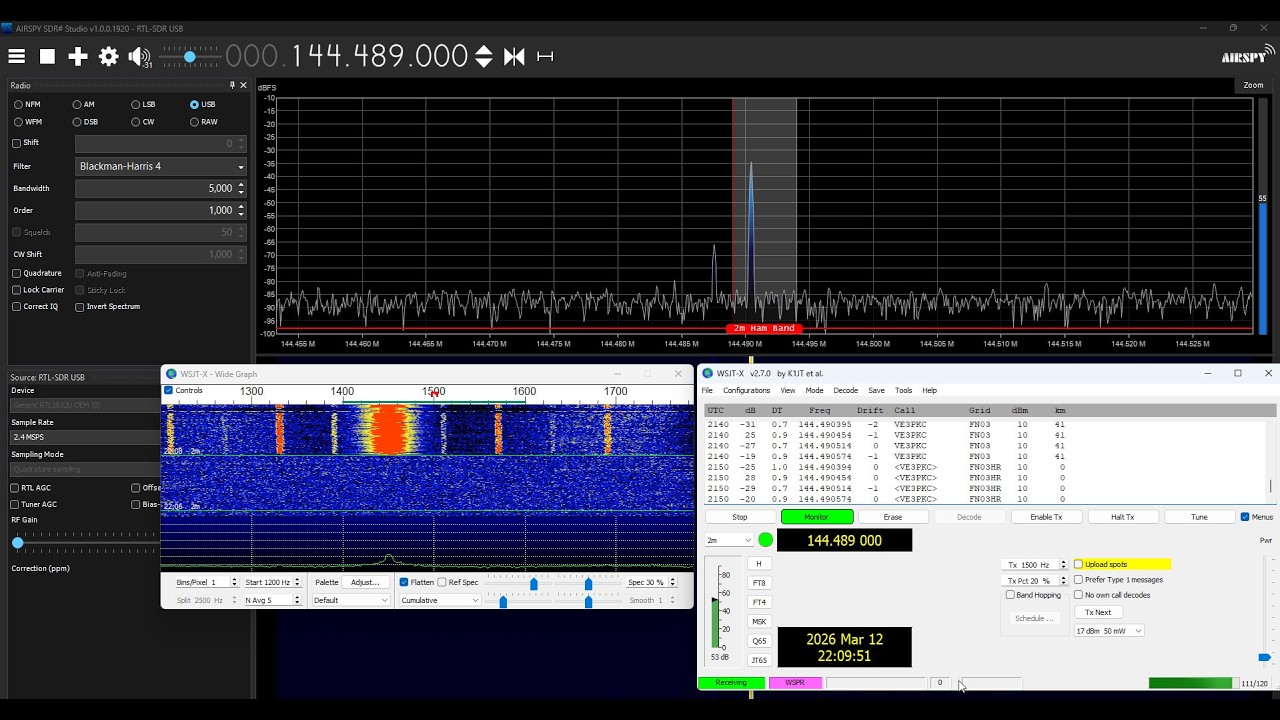The height and width of the screenshot is (720, 1280).
Task: Open the Decode menu in WSJT-X
Action: [846, 390]
